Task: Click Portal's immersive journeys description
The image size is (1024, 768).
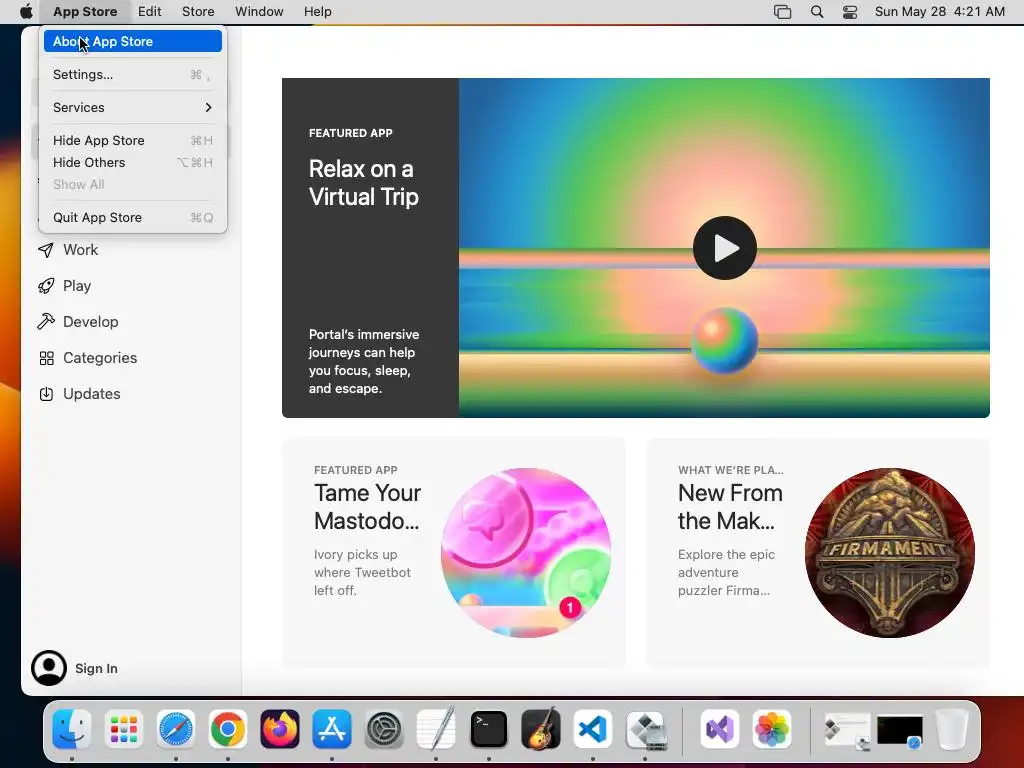Action: pyautogui.click(x=364, y=361)
